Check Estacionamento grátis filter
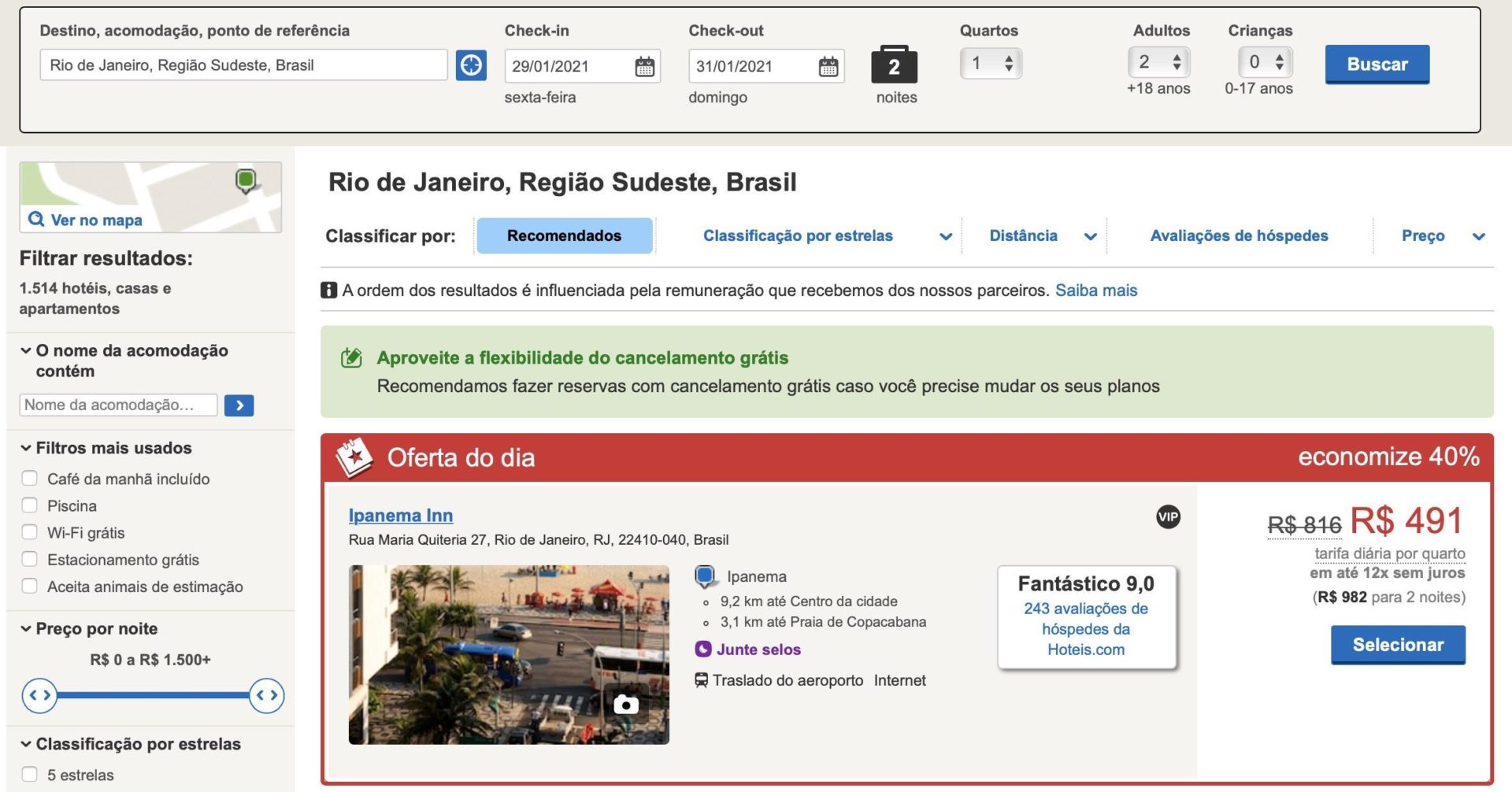Viewport: 1512px width, 792px height. point(29,559)
